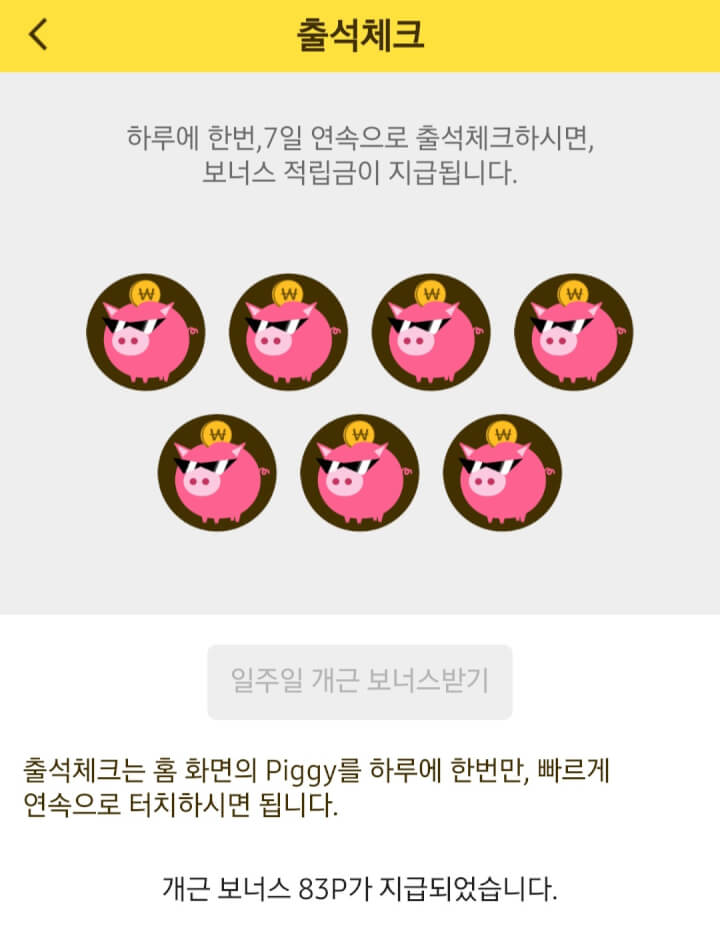
Task: Tap the gold coin on first top-row piggy
Action: (146, 293)
